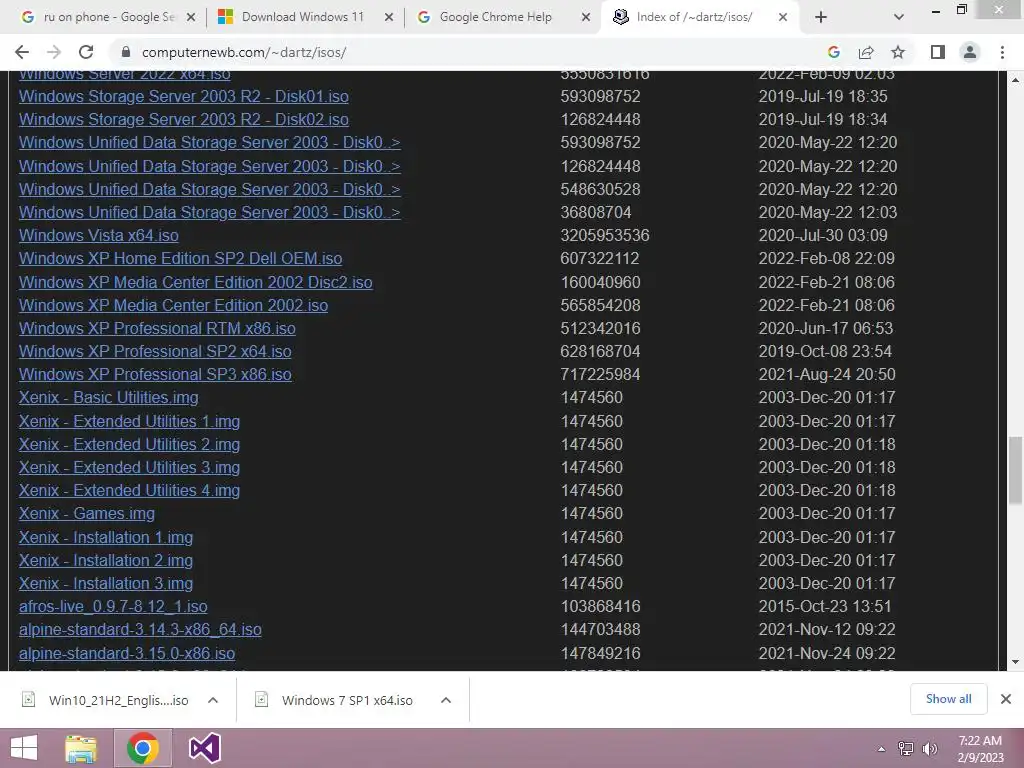
Task: Open Xenix - Games.img
Action: pos(87,514)
